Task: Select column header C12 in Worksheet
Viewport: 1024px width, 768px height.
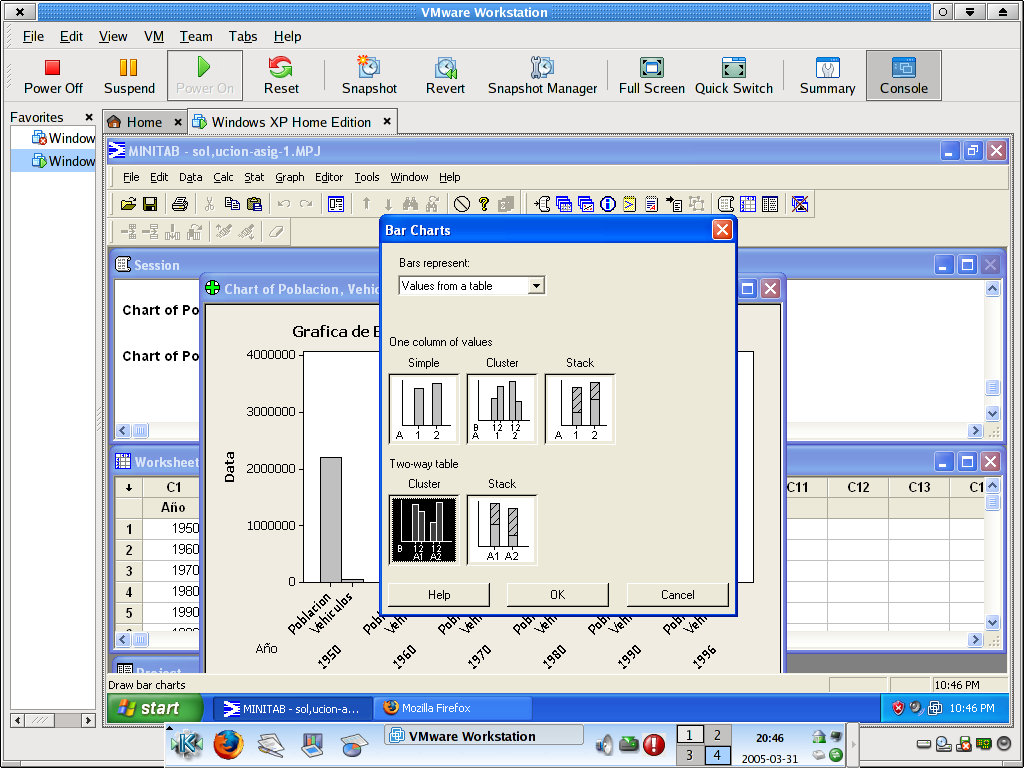Action: coord(858,488)
